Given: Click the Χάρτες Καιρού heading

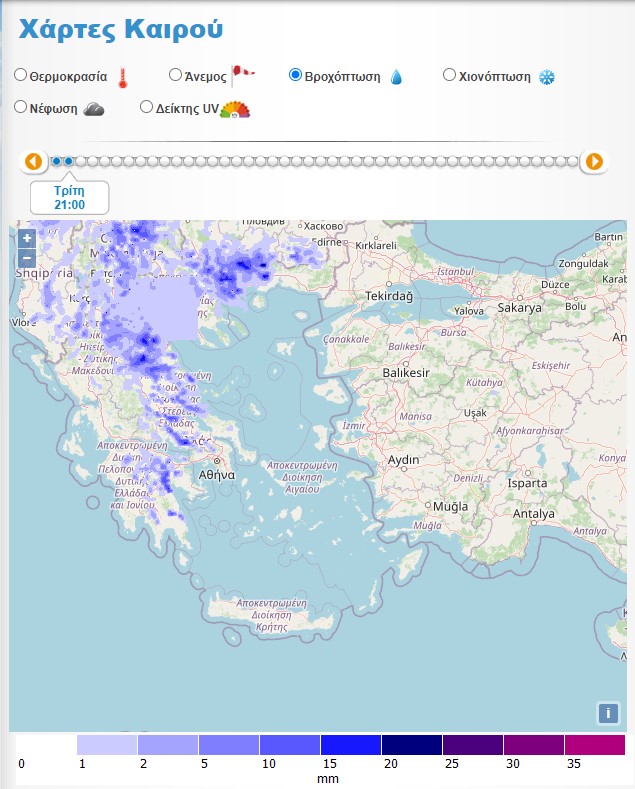Looking at the screenshot, I should coord(121,29).
